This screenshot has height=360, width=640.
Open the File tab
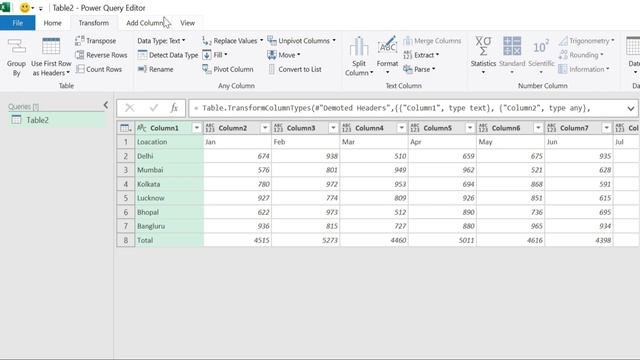pos(18,23)
